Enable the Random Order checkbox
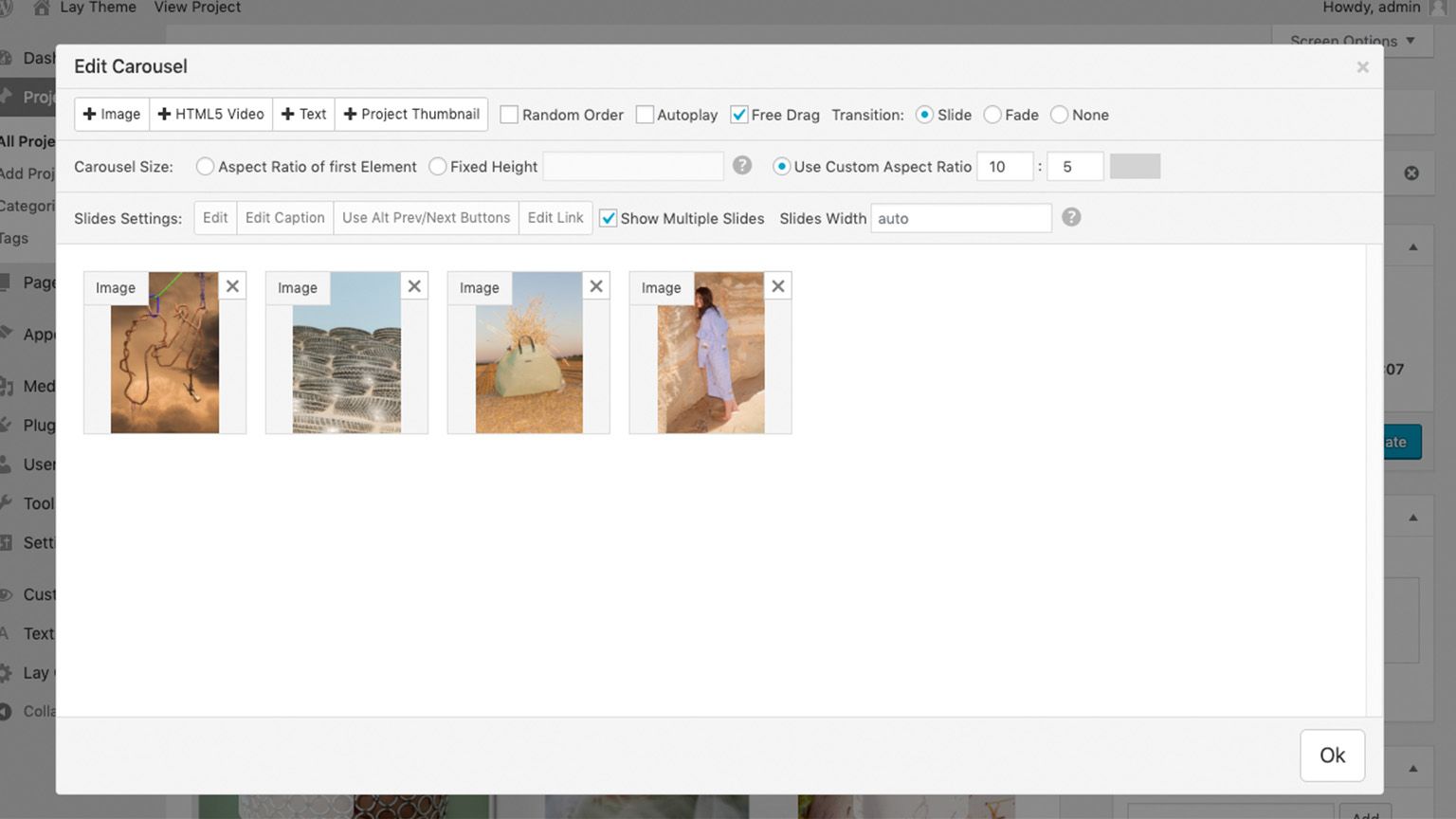The width and height of the screenshot is (1456, 819). tap(509, 115)
